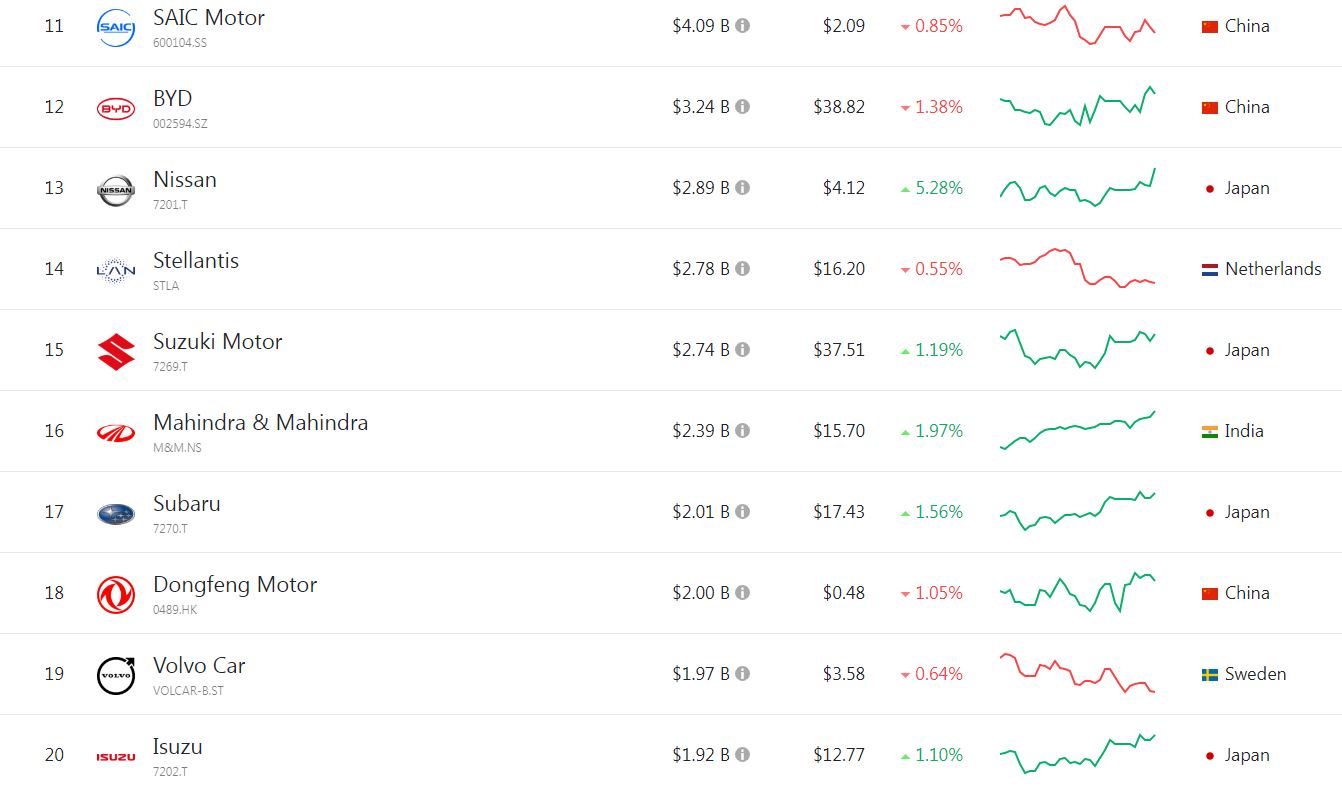Click the Suzuki red S logo
Viewport: 1342px width, 793px height.
point(116,351)
